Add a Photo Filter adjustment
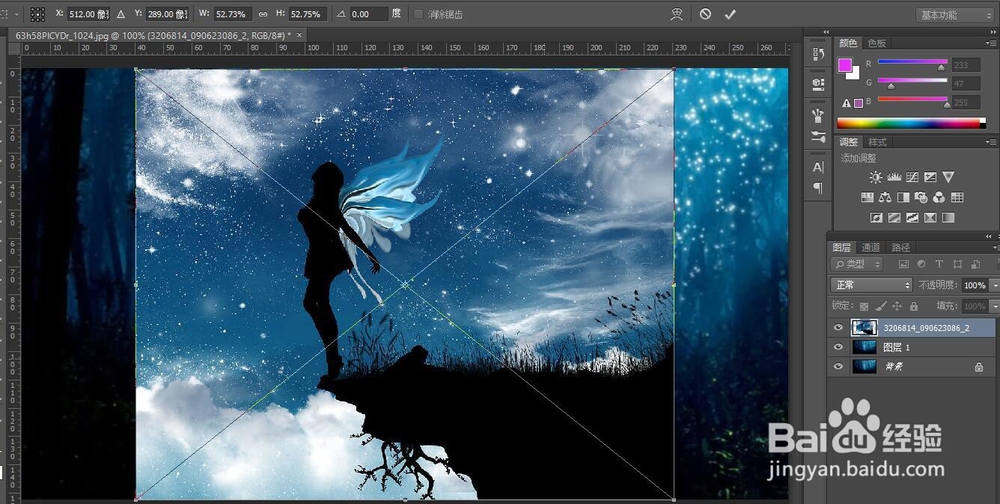The width and height of the screenshot is (1000, 504). 921,197
